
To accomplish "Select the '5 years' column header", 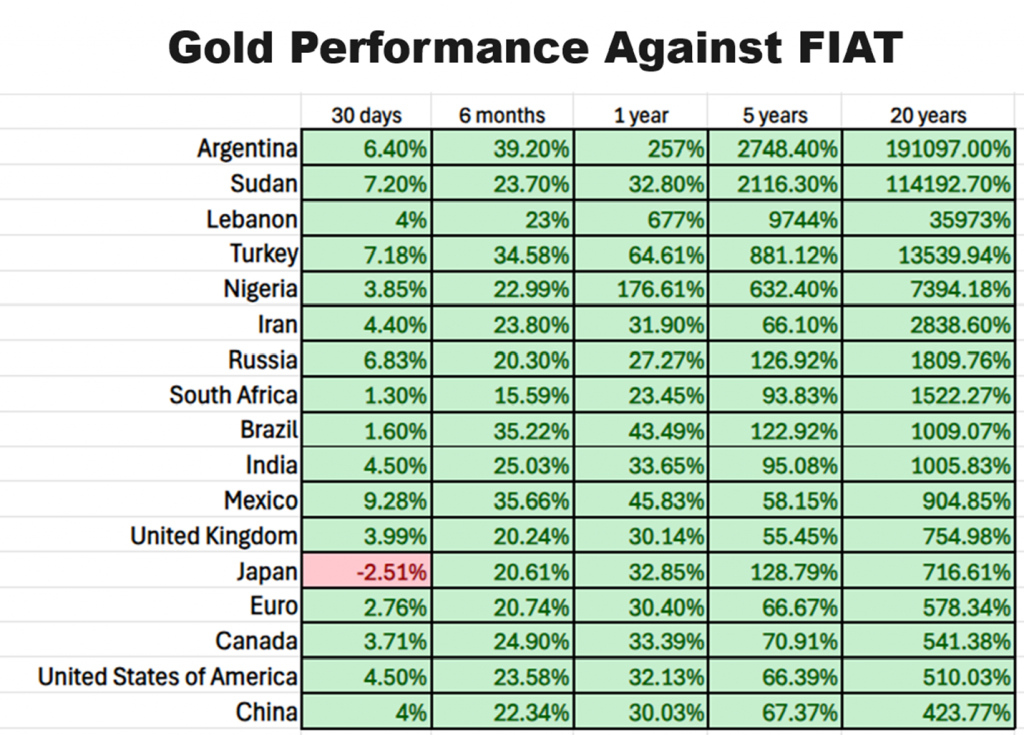I will pyautogui.click(x=775, y=115).
